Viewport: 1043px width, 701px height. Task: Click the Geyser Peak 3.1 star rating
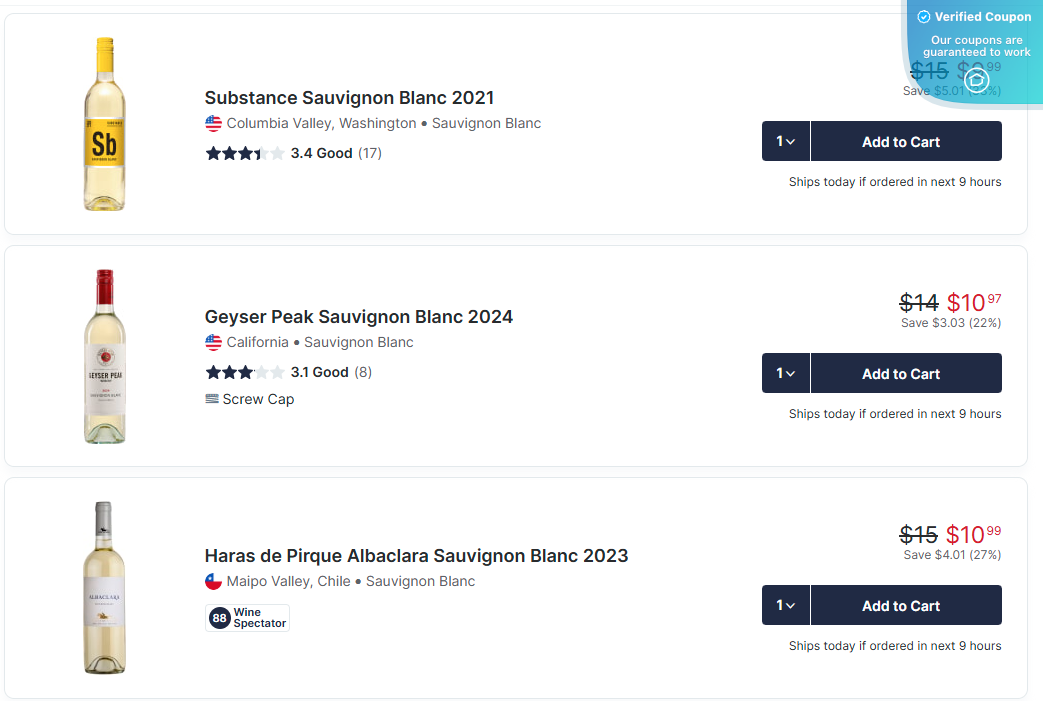[x=245, y=372]
